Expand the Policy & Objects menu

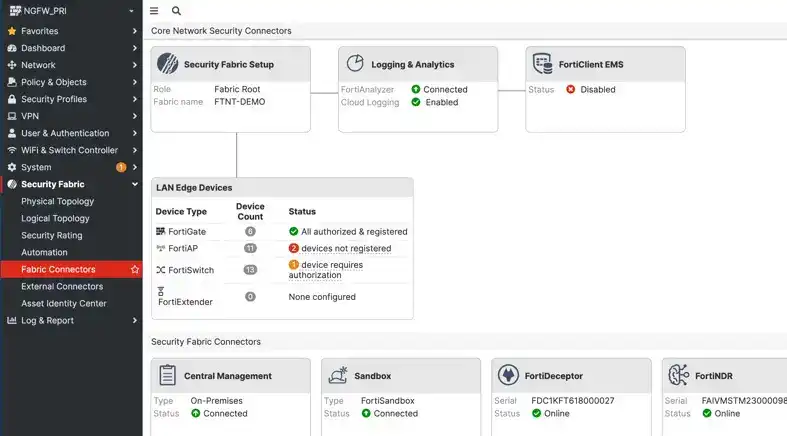(135, 82)
